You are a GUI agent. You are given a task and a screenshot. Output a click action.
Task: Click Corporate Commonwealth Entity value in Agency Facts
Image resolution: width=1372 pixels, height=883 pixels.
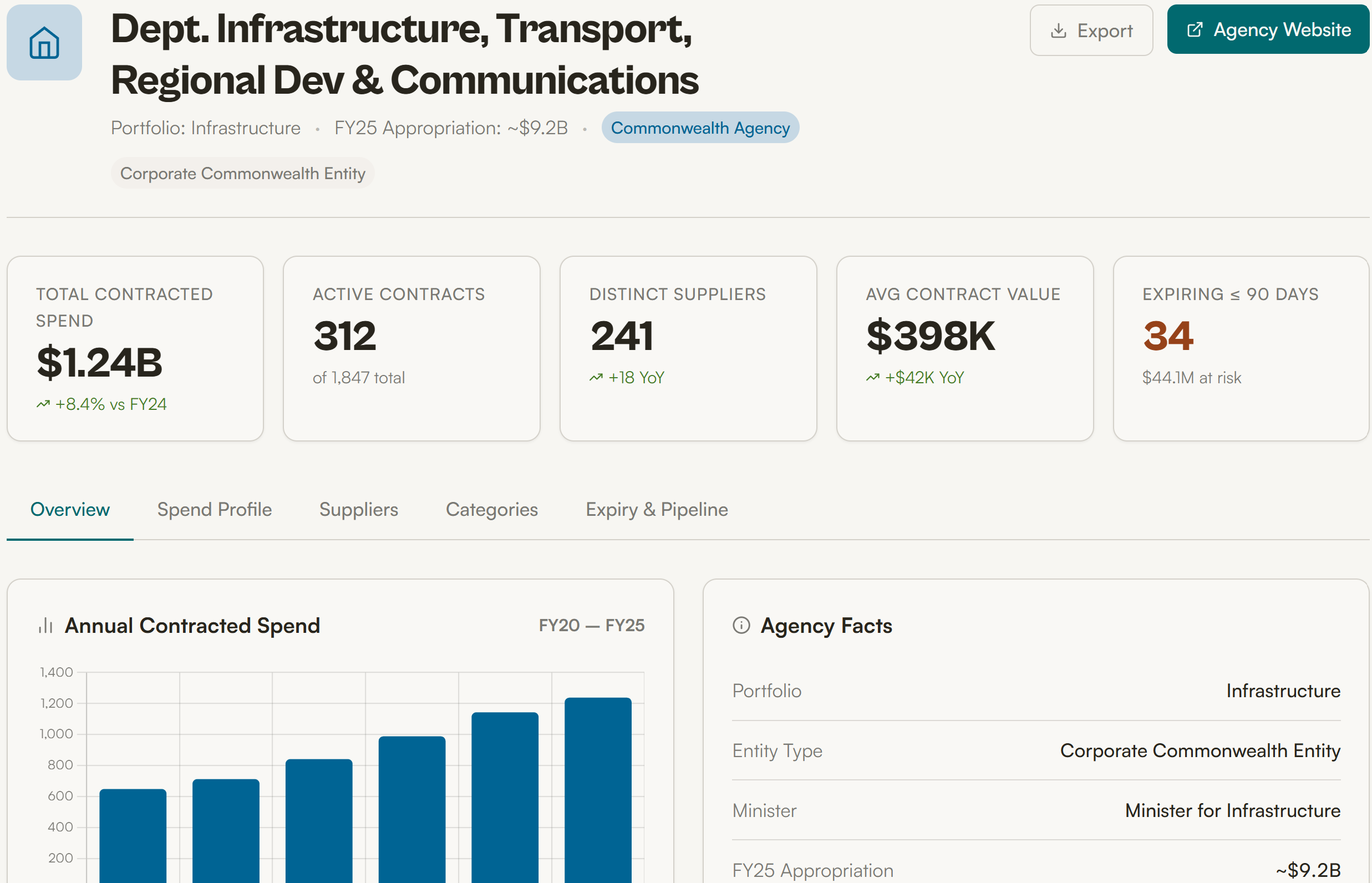[1200, 750]
